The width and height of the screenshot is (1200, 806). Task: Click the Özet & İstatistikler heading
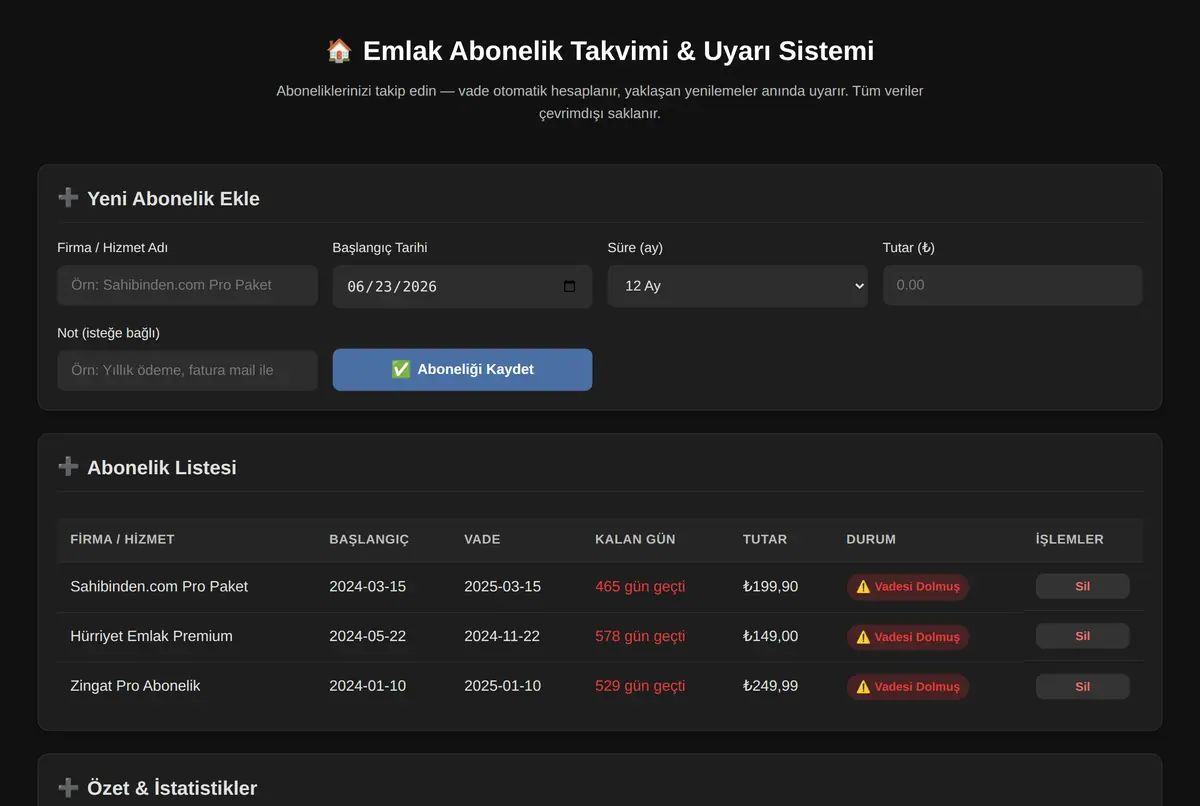[x=172, y=788]
